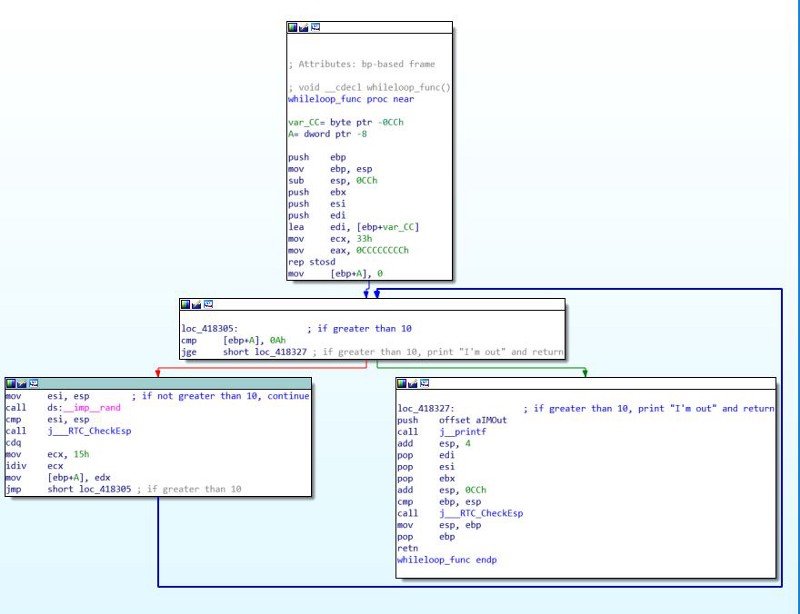Screen dimensions: 800x614
Task: Open node color icon on the cmp [ebp+A] node
Action: coord(185,305)
